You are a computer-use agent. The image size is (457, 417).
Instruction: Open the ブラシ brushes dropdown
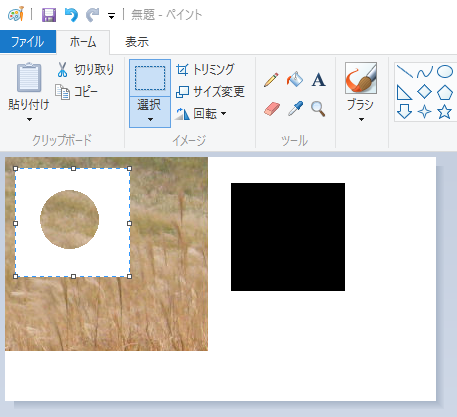(x=361, y=110)
